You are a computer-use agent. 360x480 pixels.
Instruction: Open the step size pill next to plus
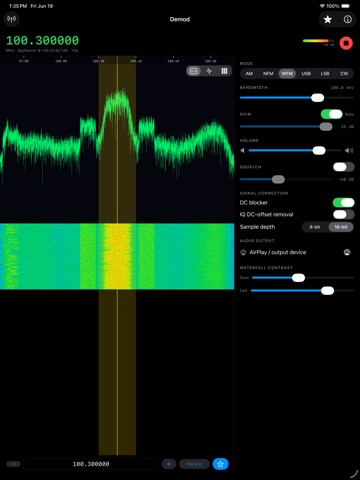tap(194, 464)
